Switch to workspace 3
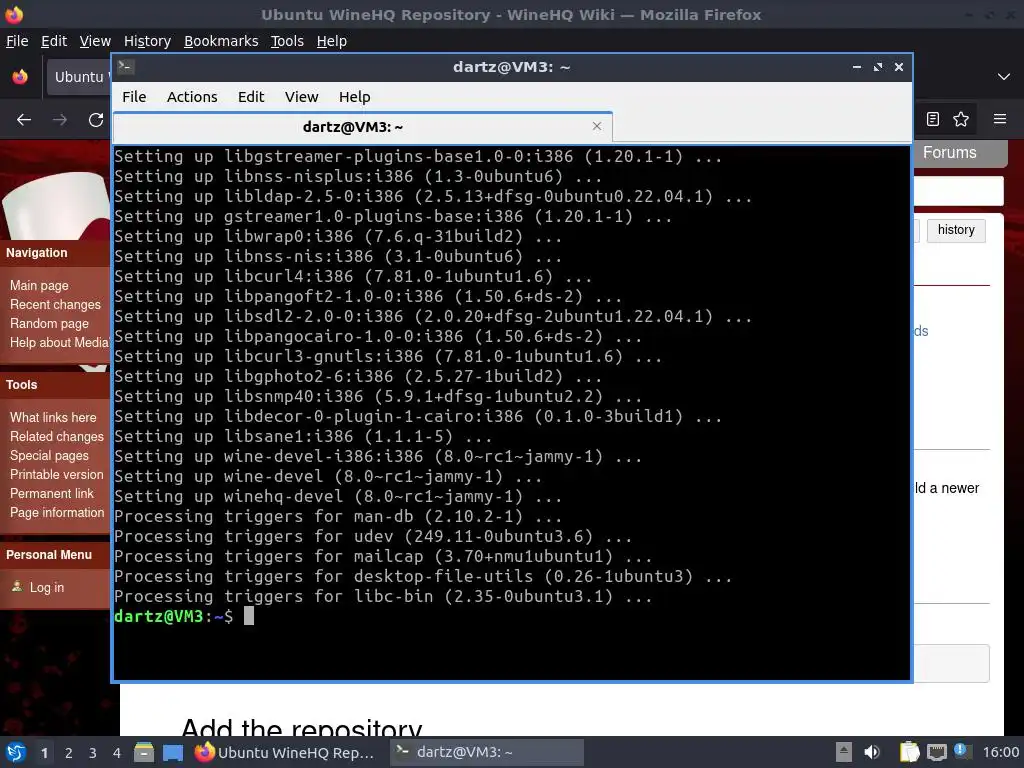Image resolution: width=1024 pixels, height=768 pixels. pos(93,753)
